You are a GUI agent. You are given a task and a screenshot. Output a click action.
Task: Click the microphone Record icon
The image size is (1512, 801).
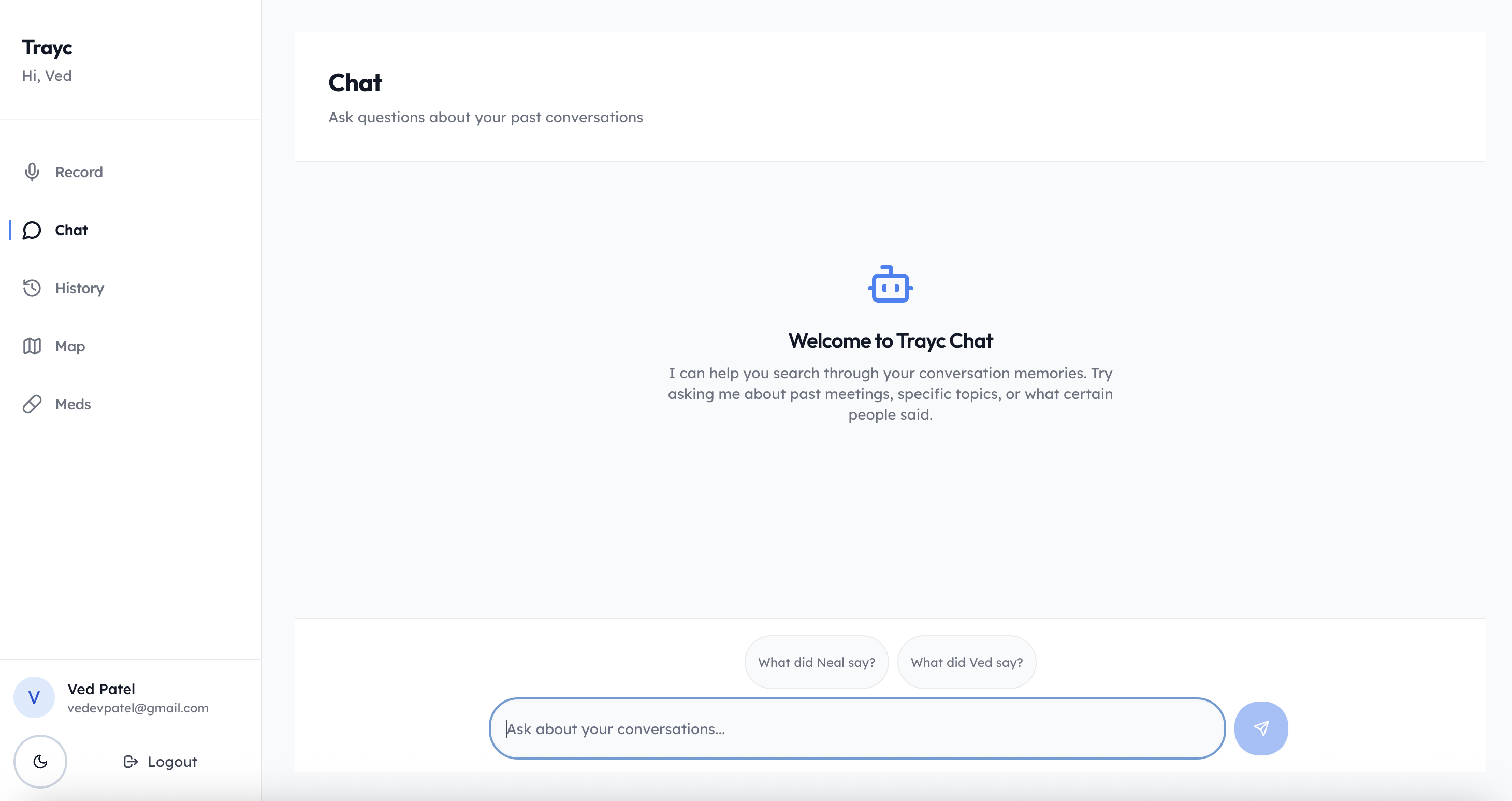[x=32, y=172]
